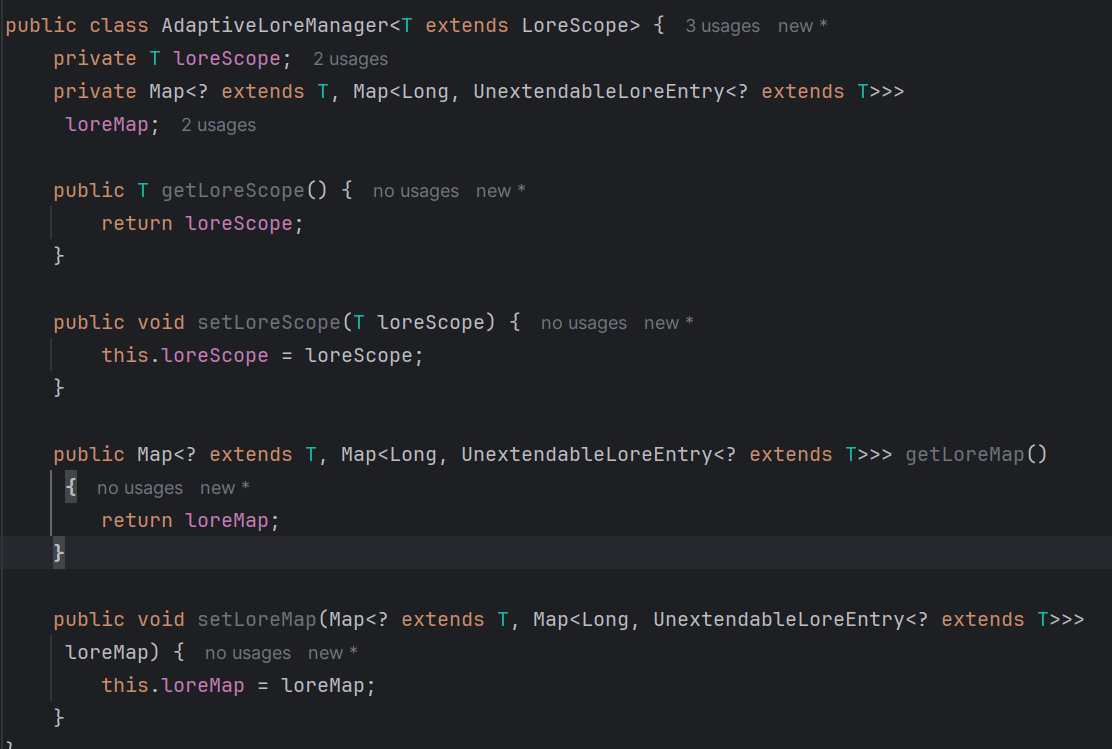This screenshot has height=749, width=1112.
Task: Click loreScope in 'private T loreScope;'
Action: pyautogui.click(x=227, y=58)
